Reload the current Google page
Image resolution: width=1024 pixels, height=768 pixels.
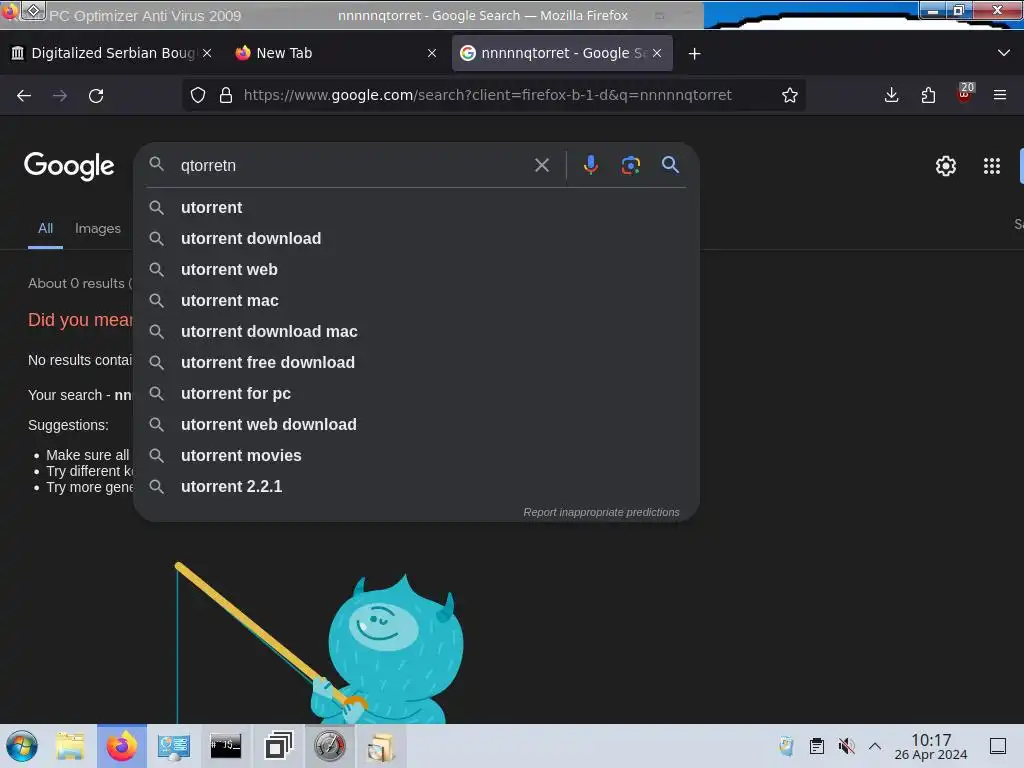pos(96,95)
